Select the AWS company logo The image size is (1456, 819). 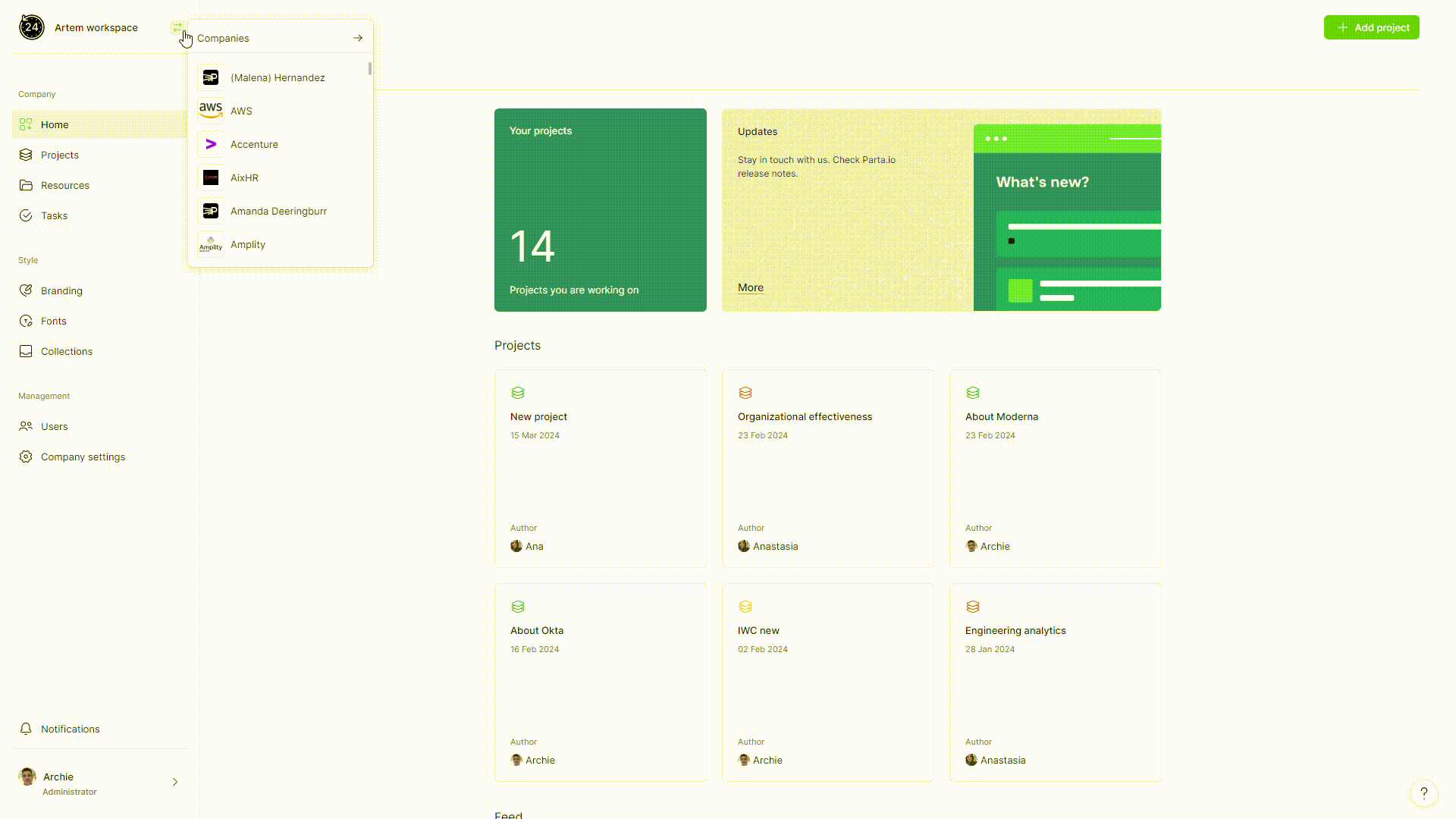pyautogui.click(x=211, y=111)
